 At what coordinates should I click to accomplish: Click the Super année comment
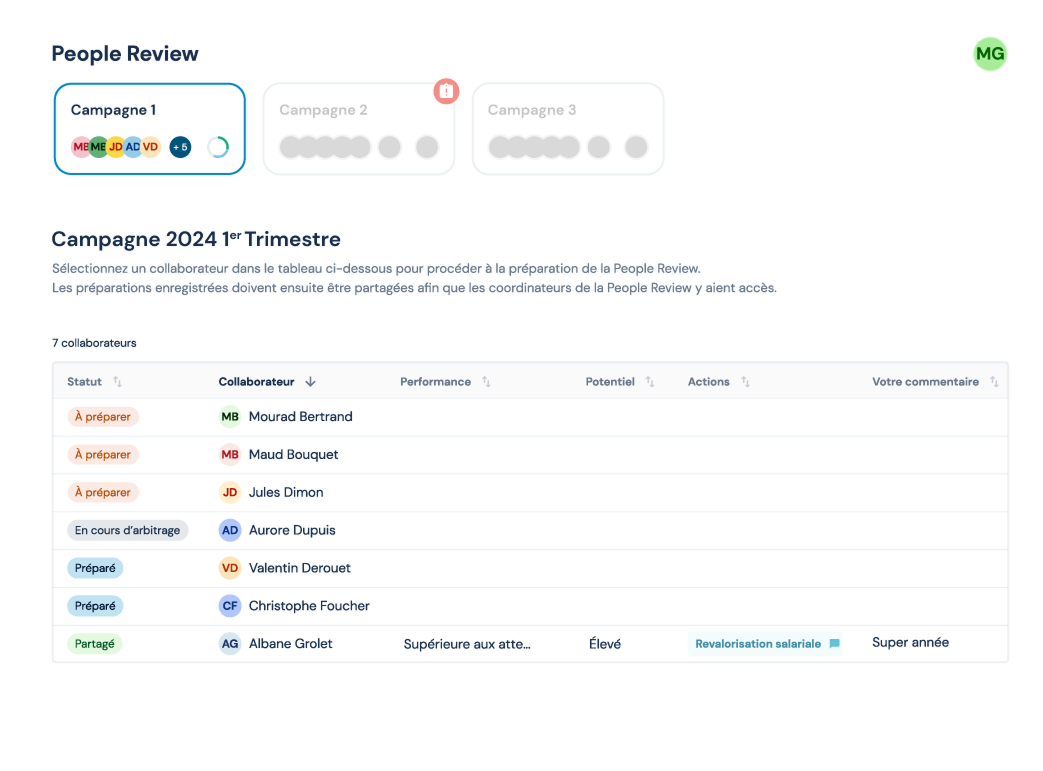[x=910, y=643]
